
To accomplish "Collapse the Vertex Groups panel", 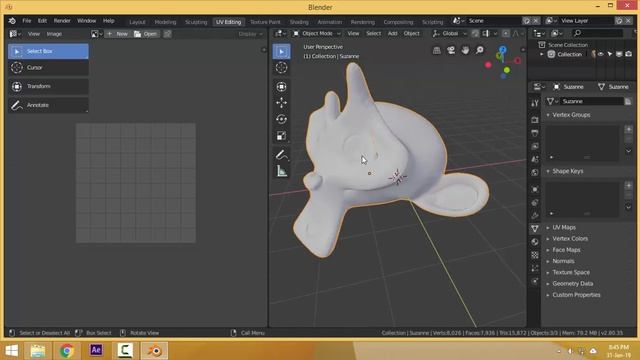I will (548, 115).
